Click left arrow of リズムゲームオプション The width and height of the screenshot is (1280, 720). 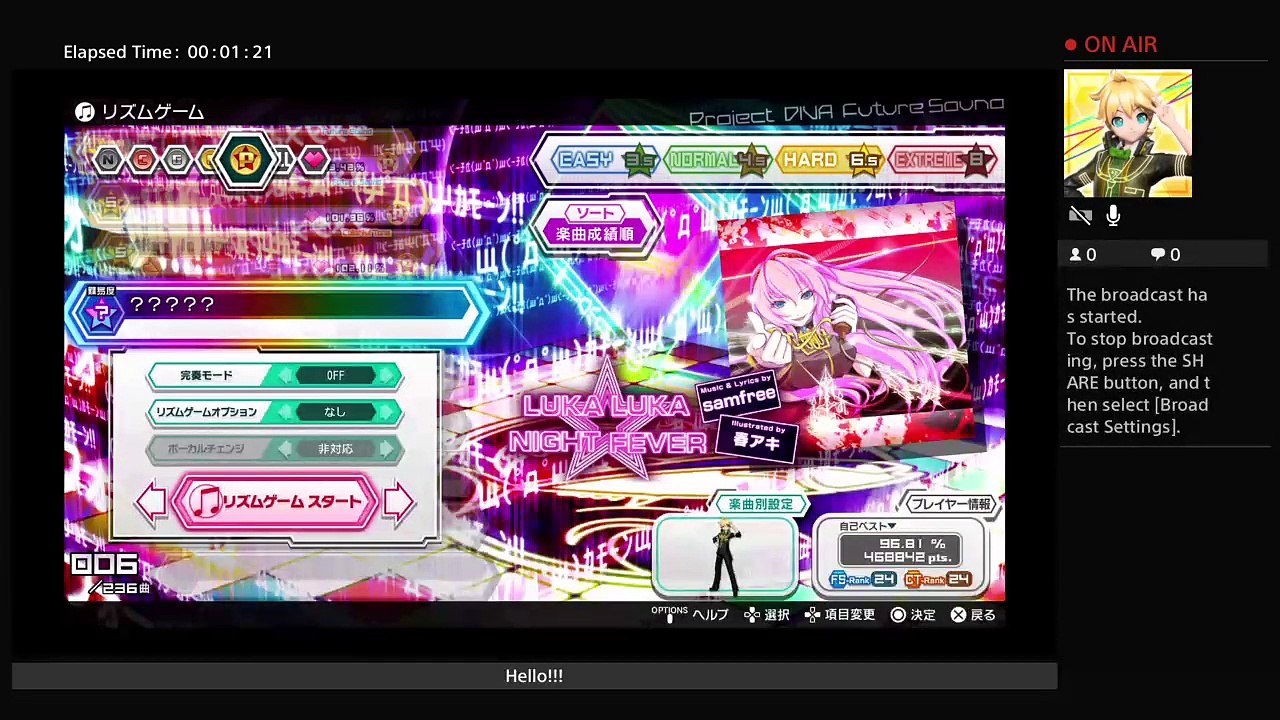point(285,412)
